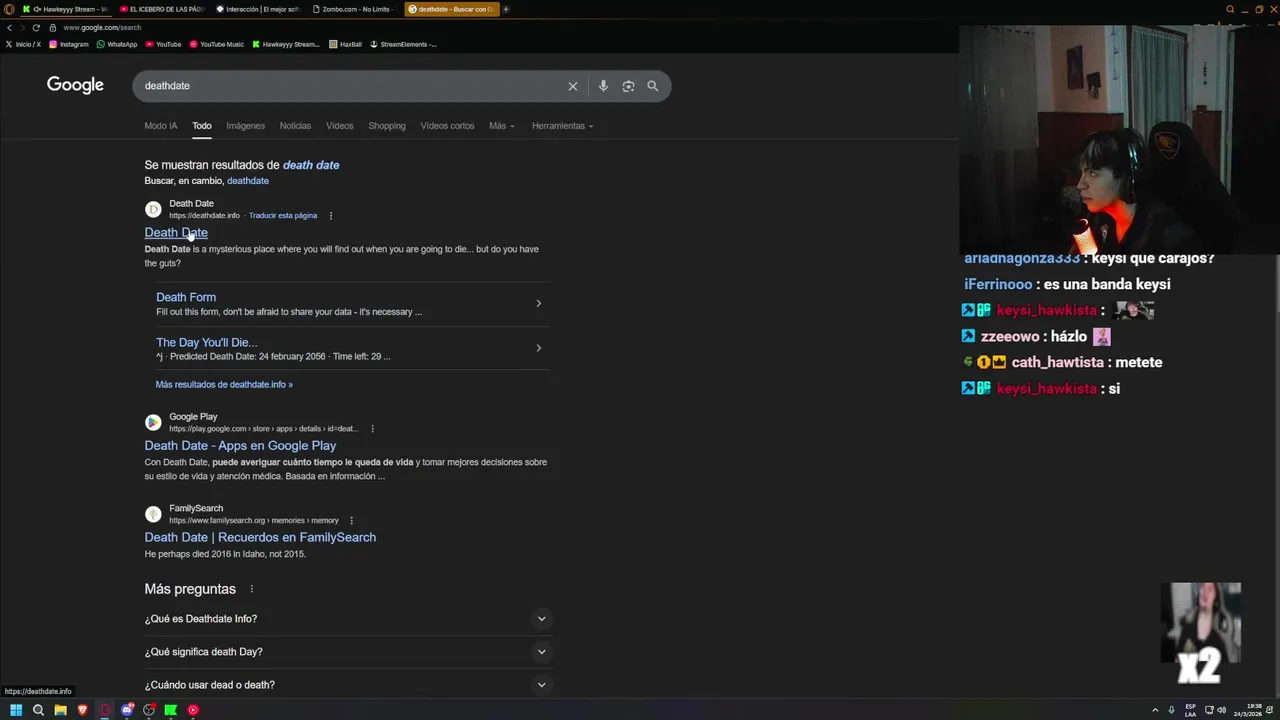The height and width of the screenshot is (720, 1280).
Task: Expand the Más search filter dropdown
Action: [x=501, y=126]
